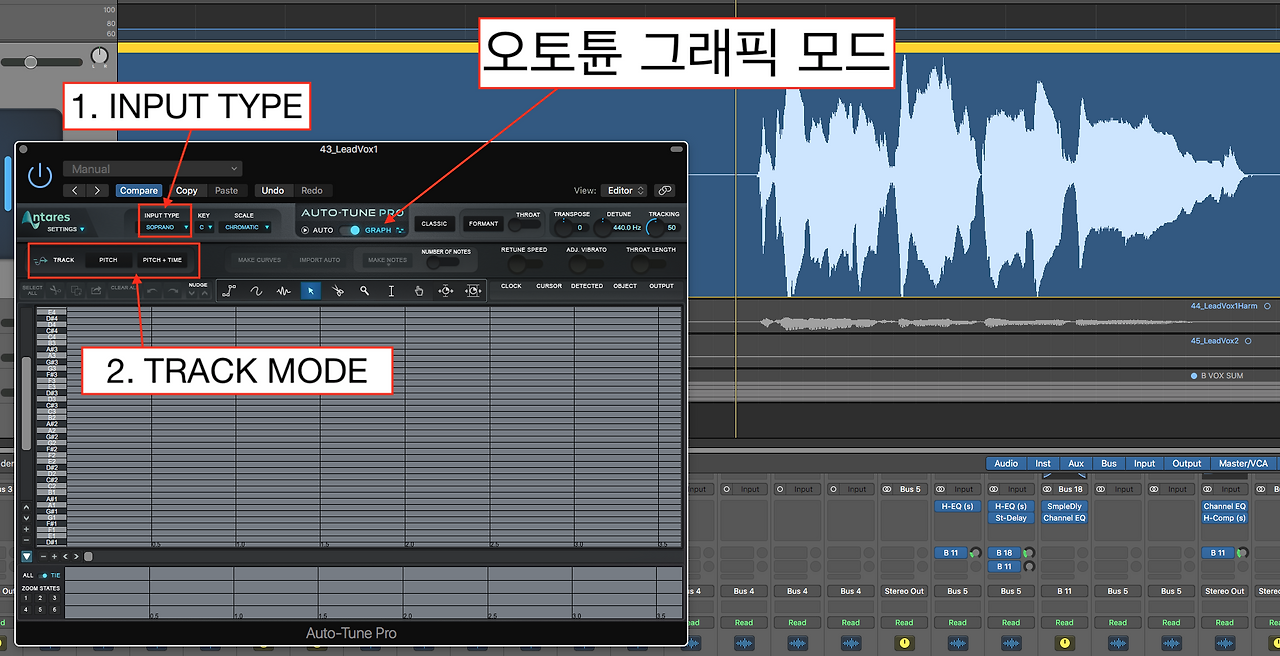This screenshot has height=656, width=1280.
Task: Click the redo curved arrow in edit bar
Action: [x=173, y=291]
